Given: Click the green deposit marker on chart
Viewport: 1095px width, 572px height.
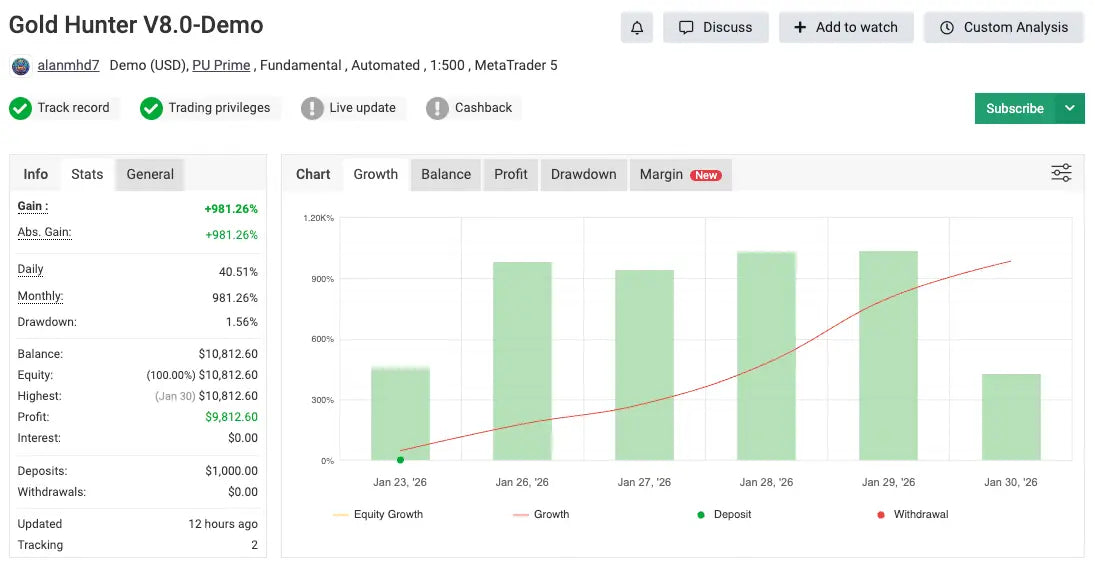Looking at the screenshot, I should (x=400, y=460).
